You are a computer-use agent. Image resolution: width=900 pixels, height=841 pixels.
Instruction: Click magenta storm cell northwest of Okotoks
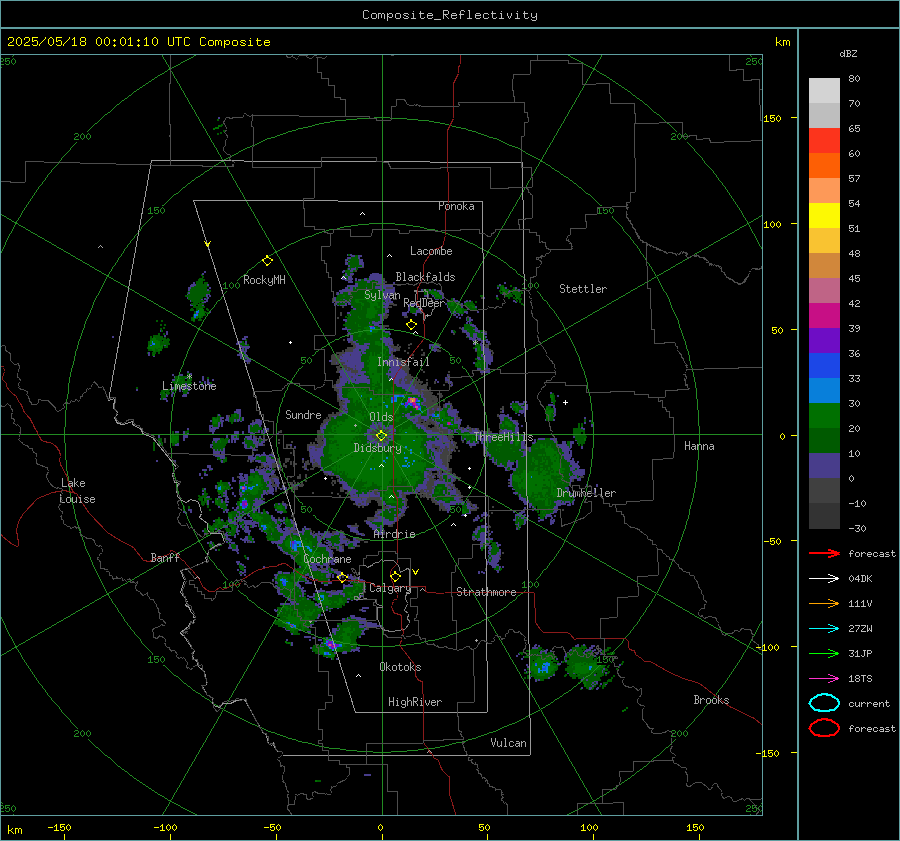click(331, 646)
